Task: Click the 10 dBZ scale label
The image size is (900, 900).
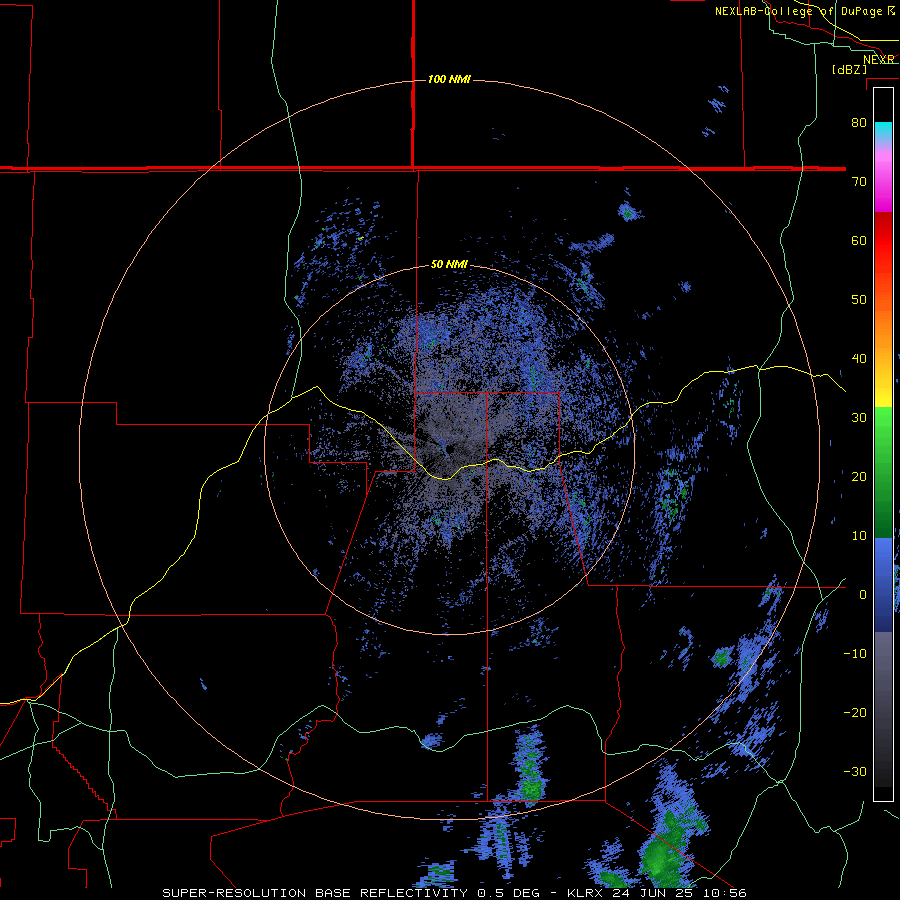Action: [859, 536]
